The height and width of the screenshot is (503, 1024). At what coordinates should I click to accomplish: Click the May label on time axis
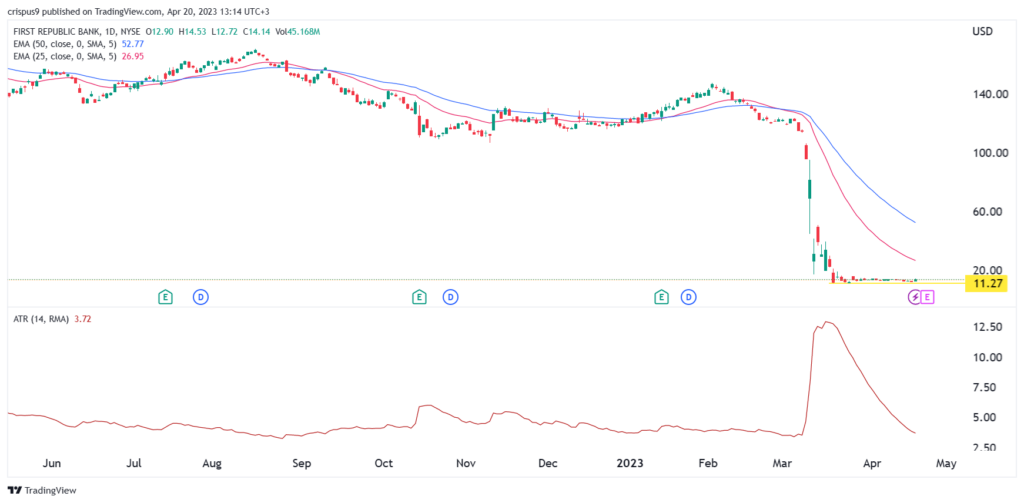point(947,463)
